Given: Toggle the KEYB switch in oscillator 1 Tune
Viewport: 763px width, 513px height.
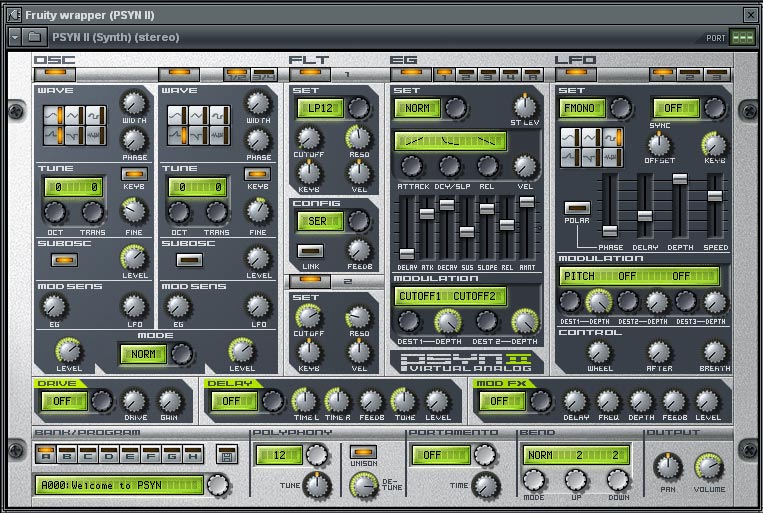Looking at the screenshot, I should tap(134, 175).
